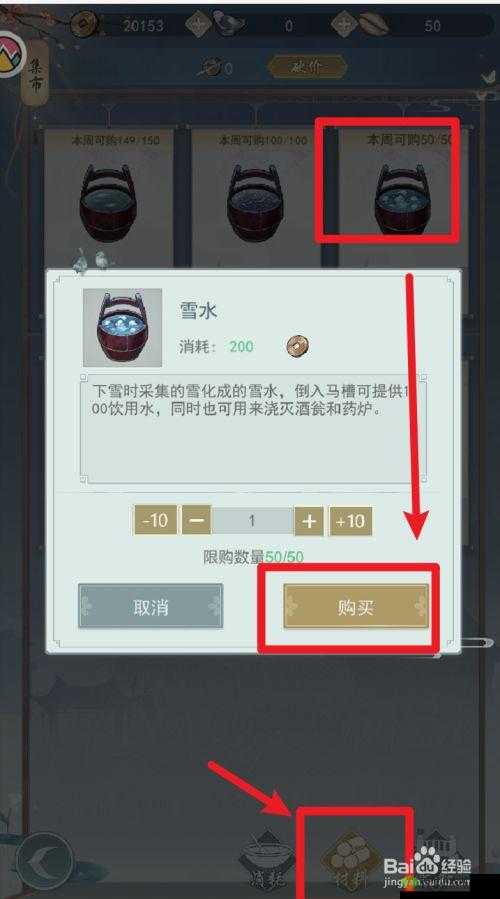
Task: Click 取消 to cancel purchase
Action: click(151, 607)
